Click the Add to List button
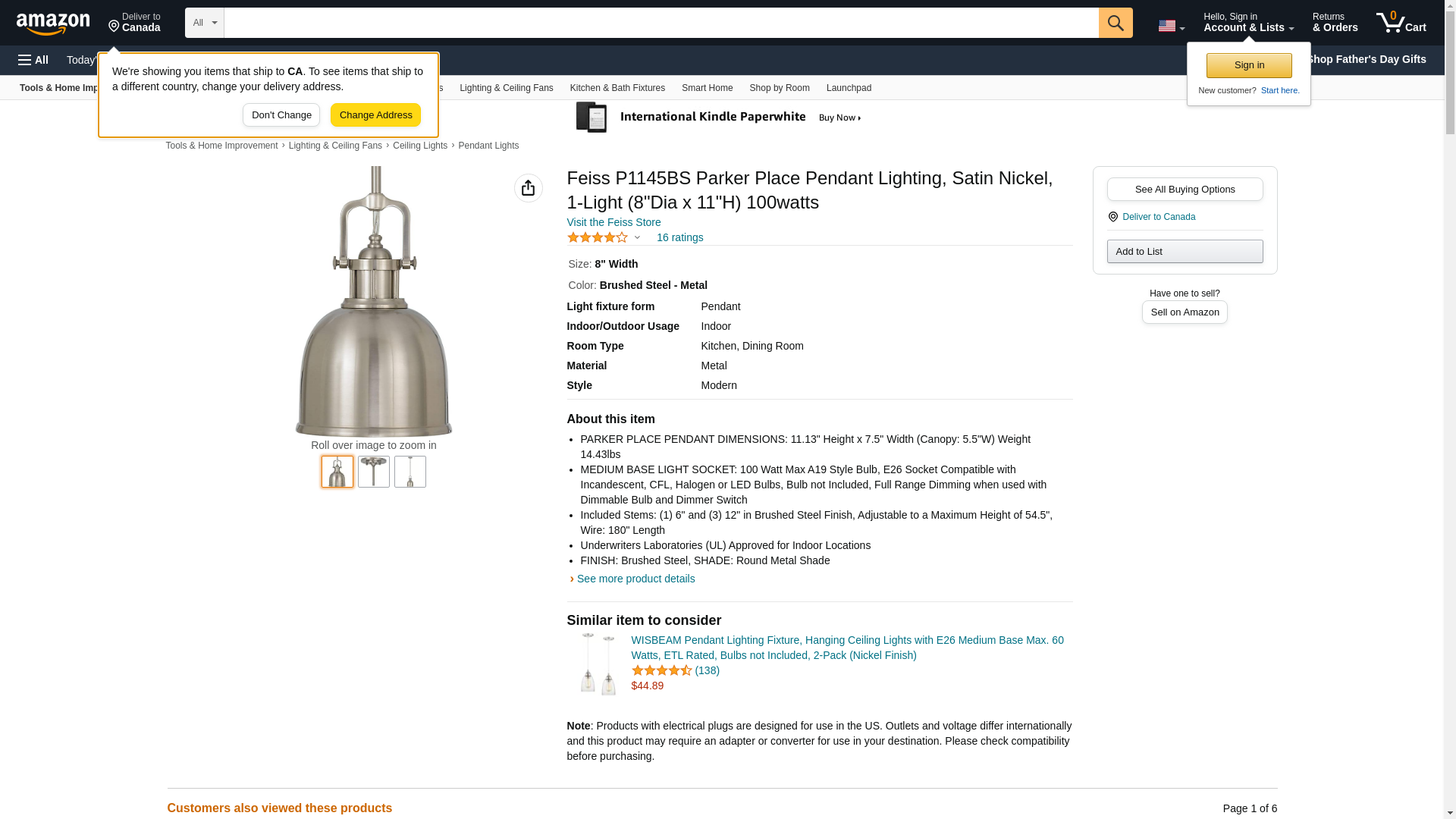The width and height of the screenshot is (1456, 819). pos(1184,252)
